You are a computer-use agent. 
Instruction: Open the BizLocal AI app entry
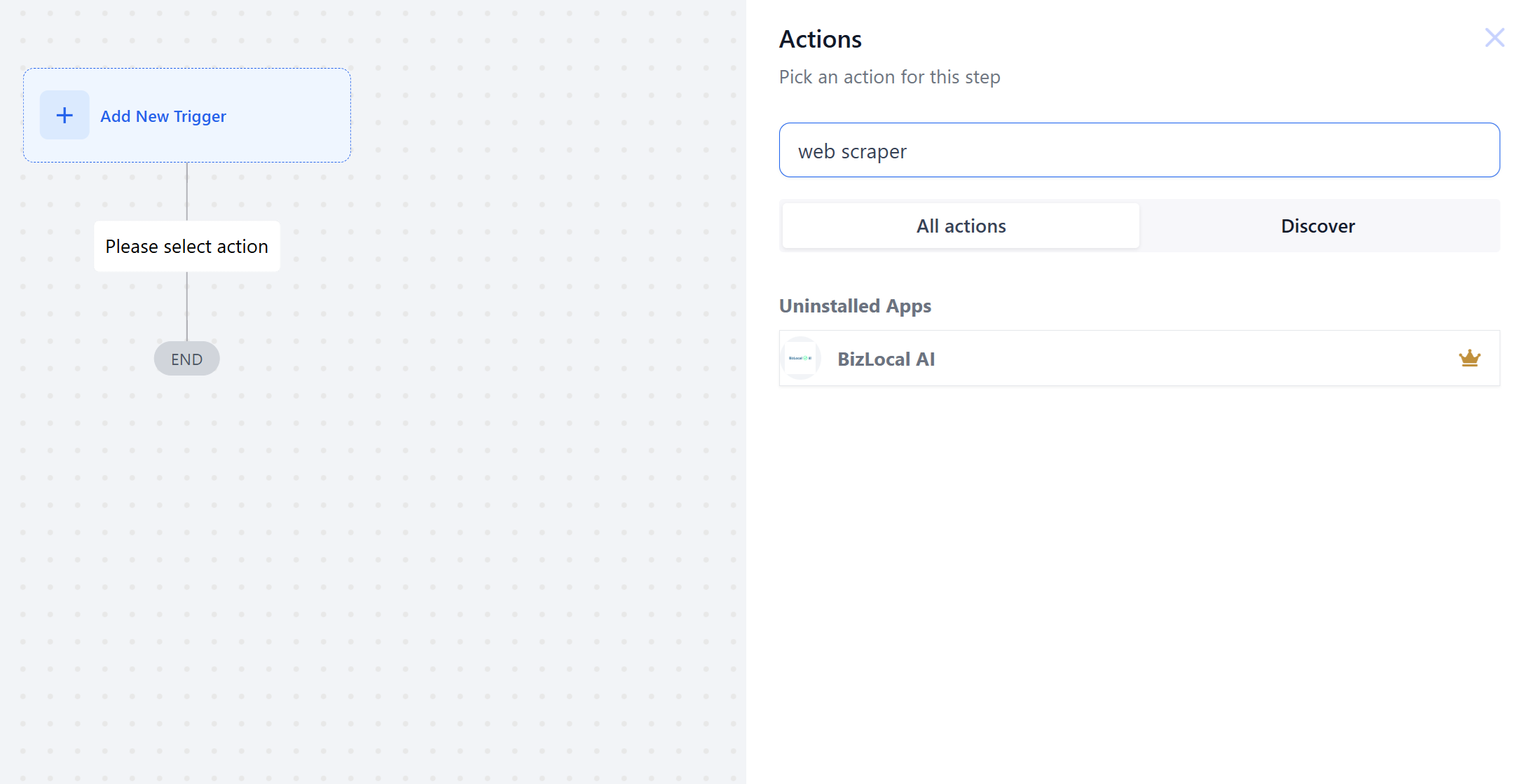coord(1139,358)
